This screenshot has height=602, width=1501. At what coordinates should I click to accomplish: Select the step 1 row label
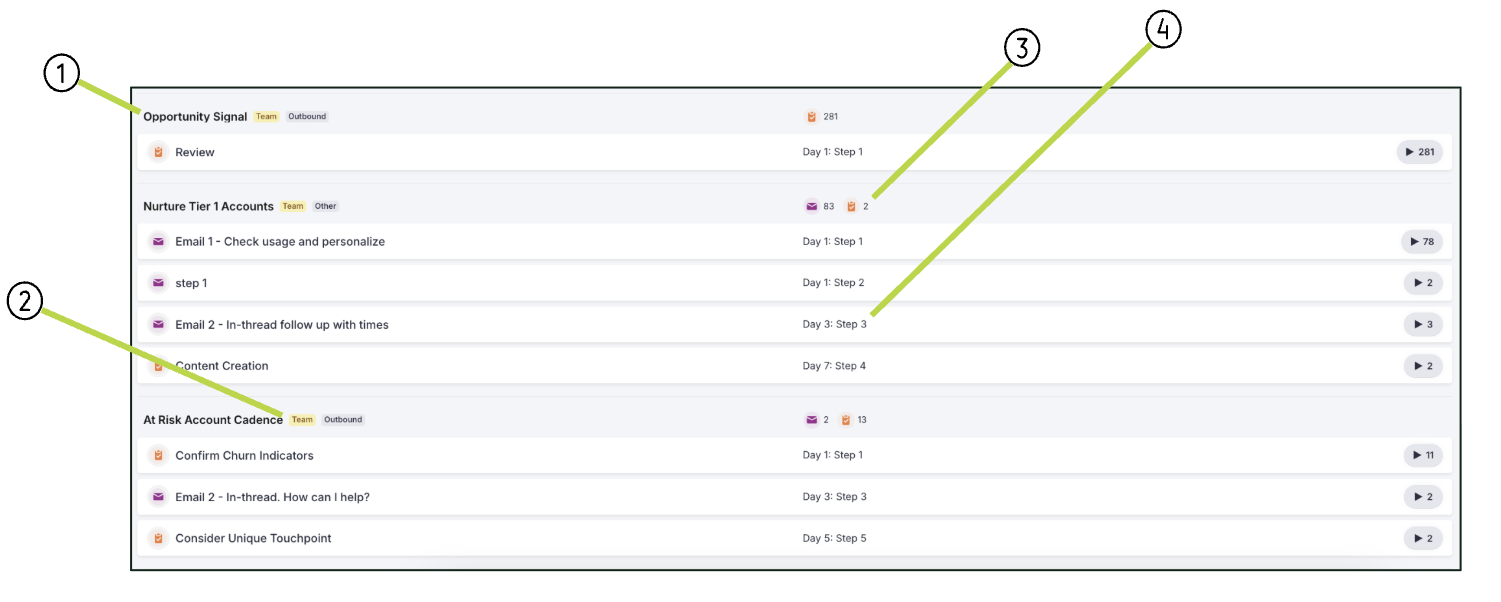click(191, 283)
